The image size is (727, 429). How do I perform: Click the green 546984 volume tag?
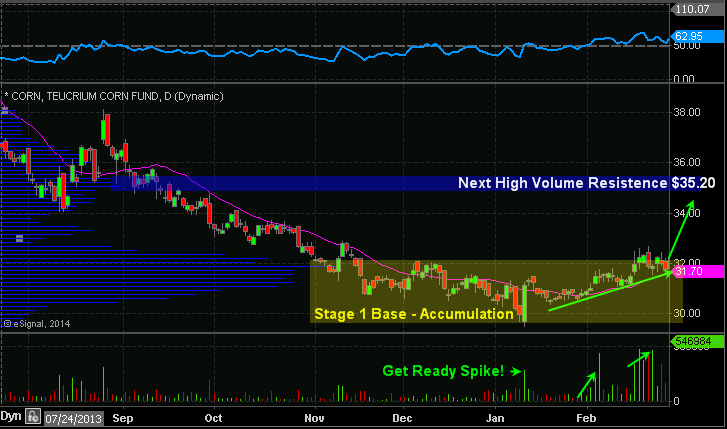tap(698, 342)
